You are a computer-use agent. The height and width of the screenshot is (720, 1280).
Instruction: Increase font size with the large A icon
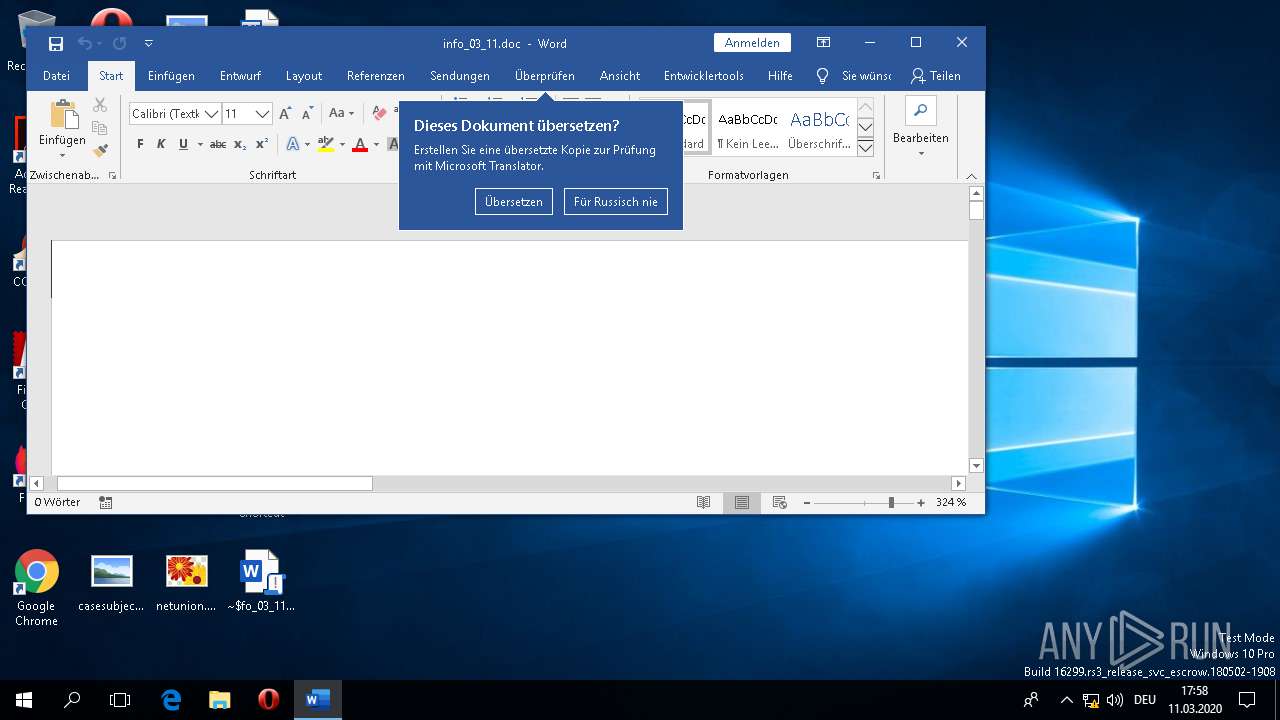coord(286,114)
